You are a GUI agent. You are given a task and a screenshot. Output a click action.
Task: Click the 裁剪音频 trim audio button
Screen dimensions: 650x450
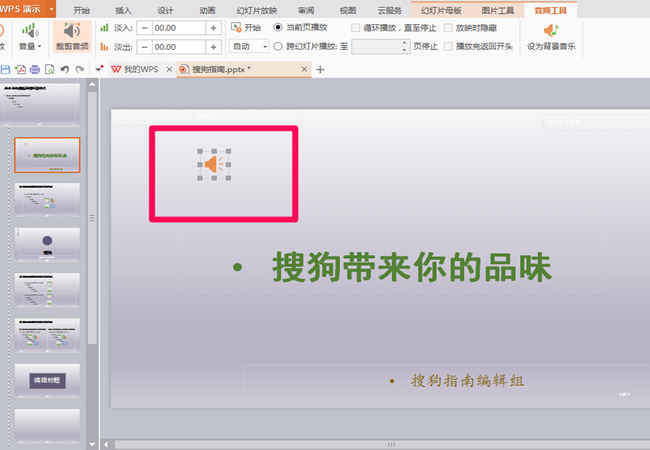coord(72,36)
